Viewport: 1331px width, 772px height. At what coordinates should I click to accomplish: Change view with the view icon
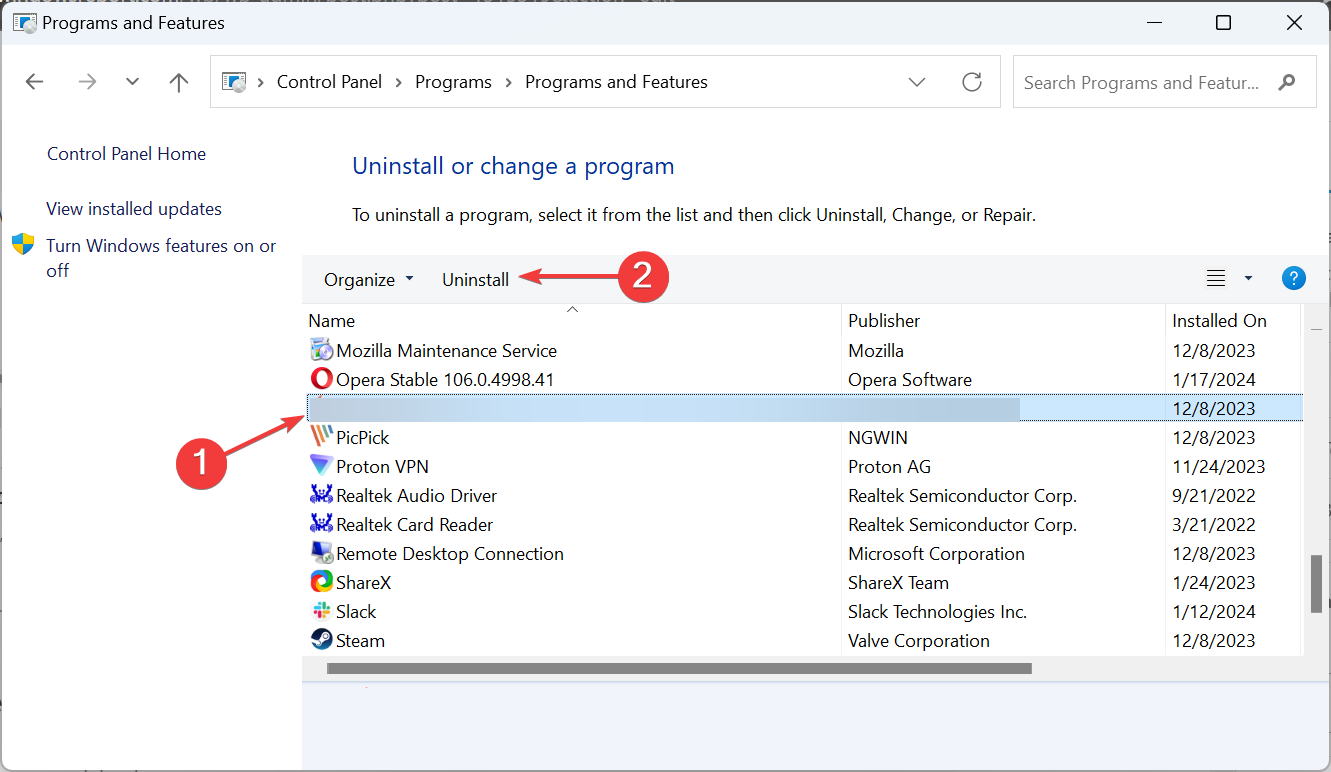tap(1216, 279)
